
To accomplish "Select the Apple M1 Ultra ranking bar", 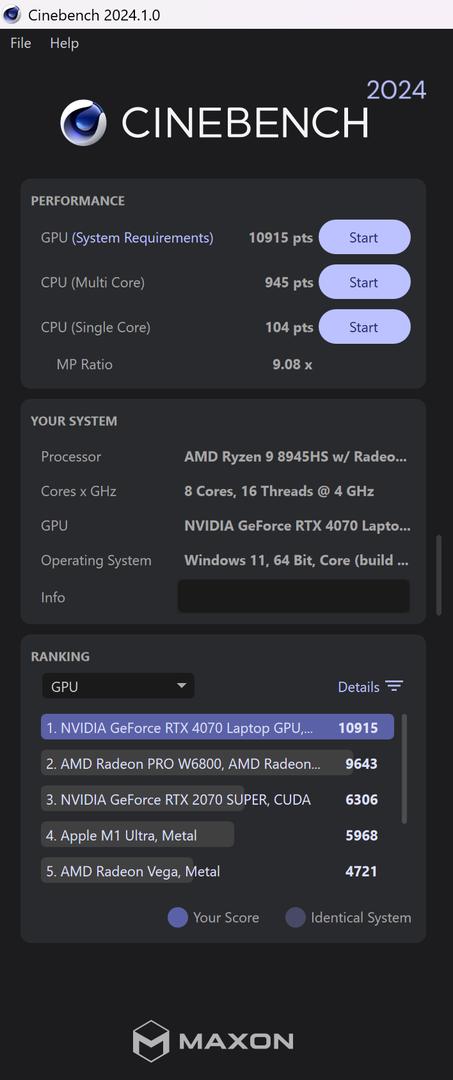I will coord(138,835).
